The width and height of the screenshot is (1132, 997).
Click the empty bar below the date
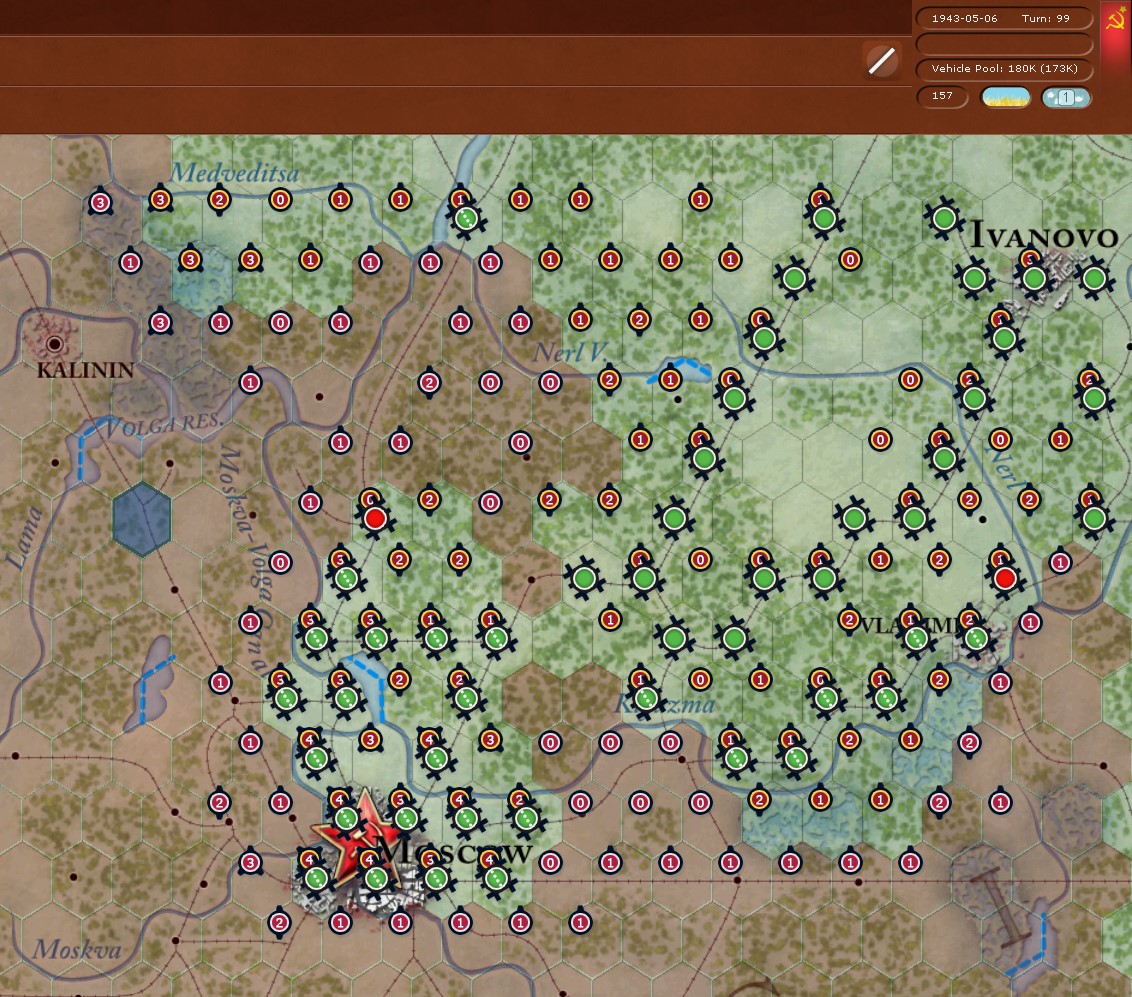point(1003,43)
